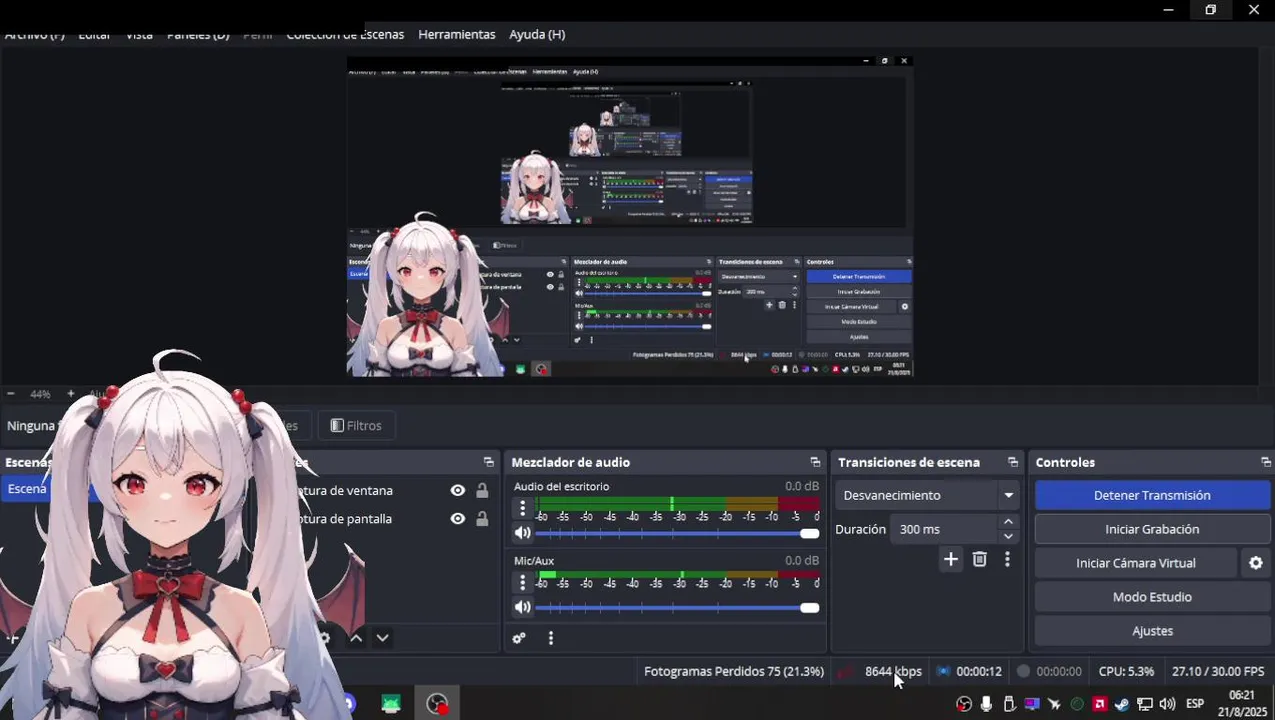
Task: Open the Herramientas menu
Action: pyautogui.click(x=457, y=34)
